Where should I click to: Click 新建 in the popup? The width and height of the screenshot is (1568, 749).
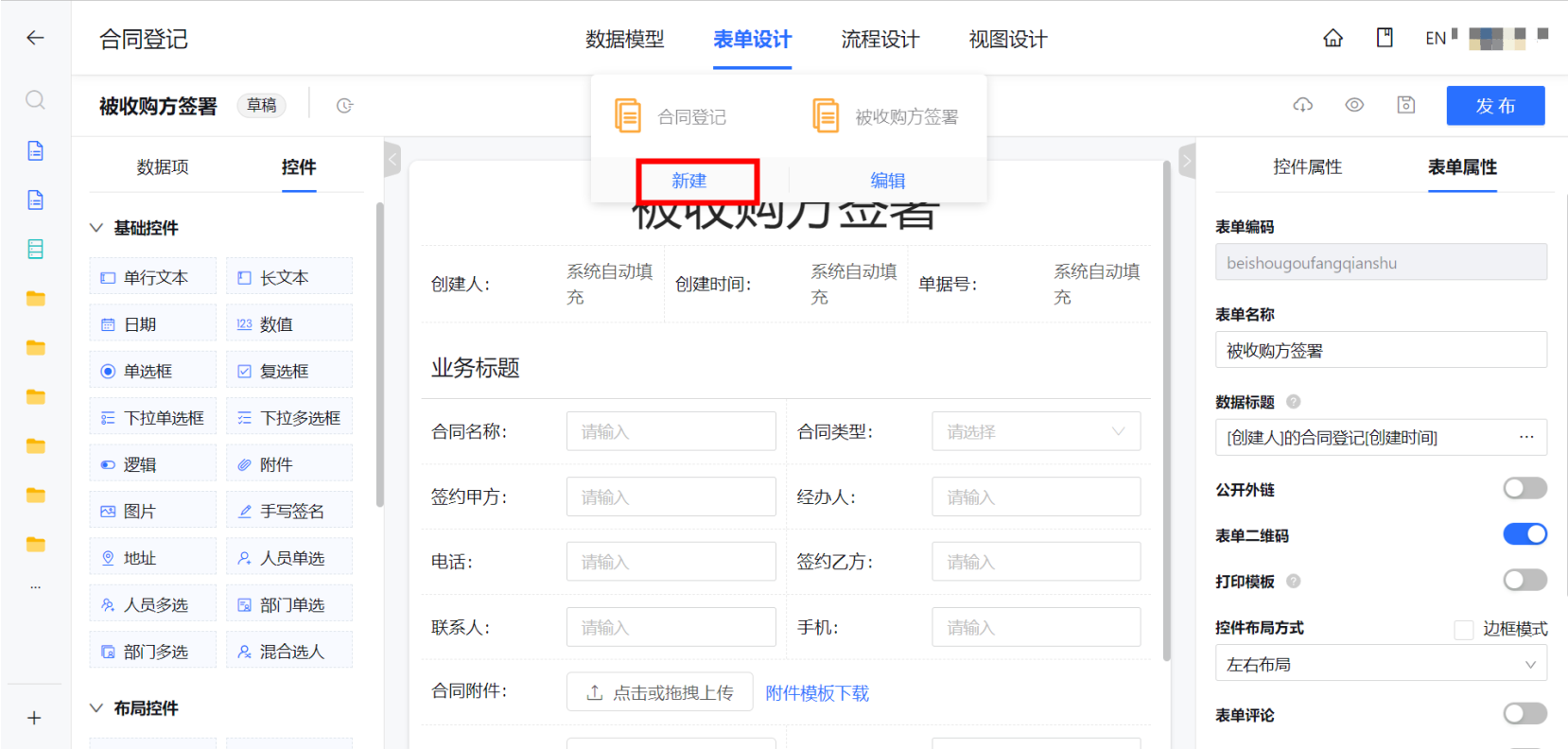(x=689, y=181)
